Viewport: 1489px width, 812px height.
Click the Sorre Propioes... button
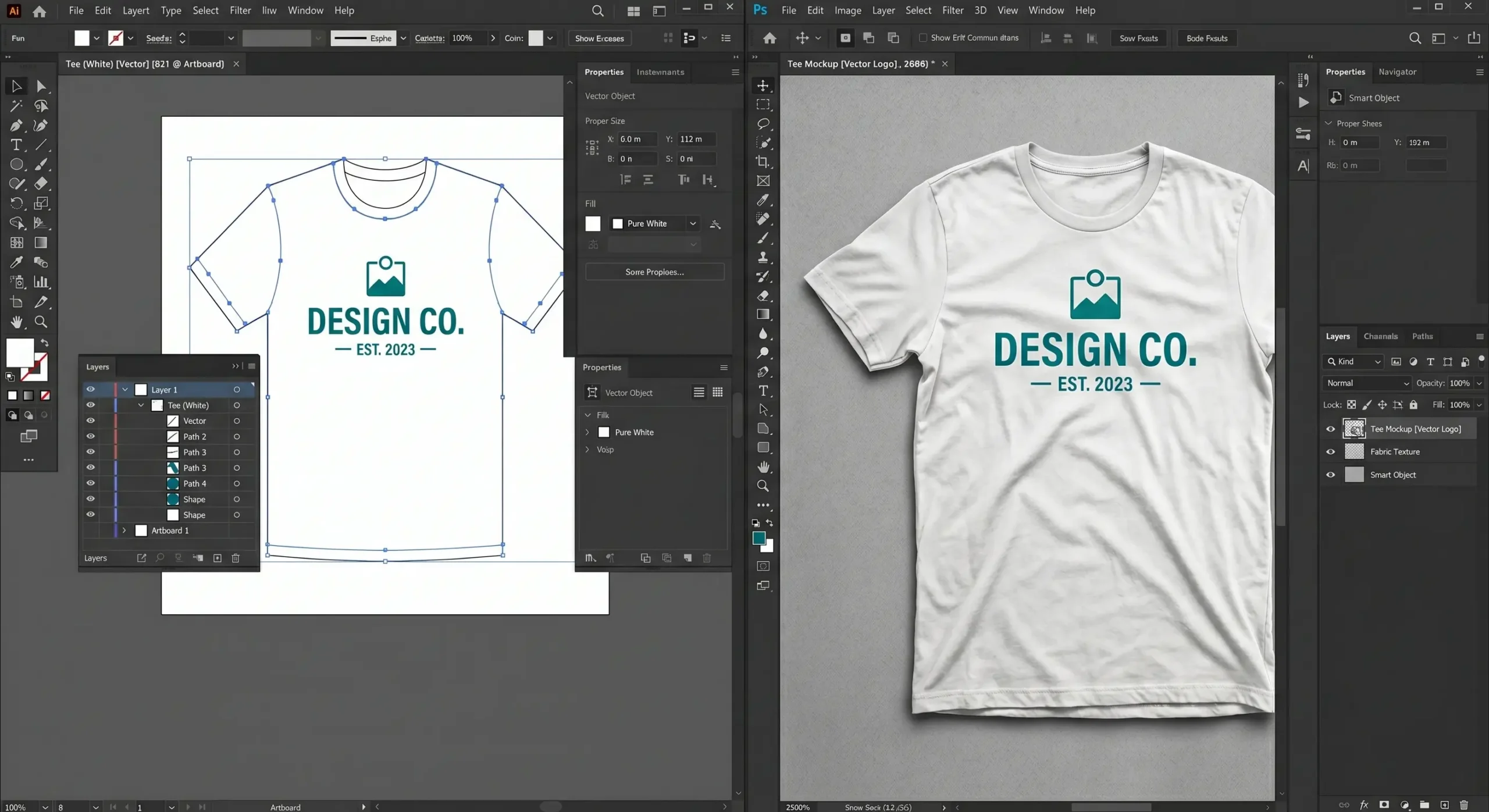click(654, 272)
